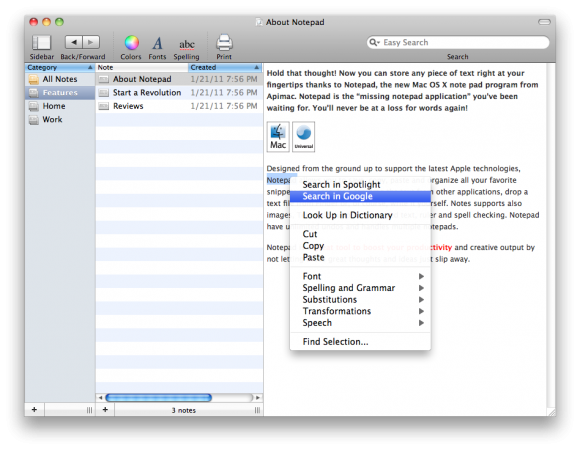Click the All Notes folder icon
This screenshot has width=580, height=450.
pos(34,79)
